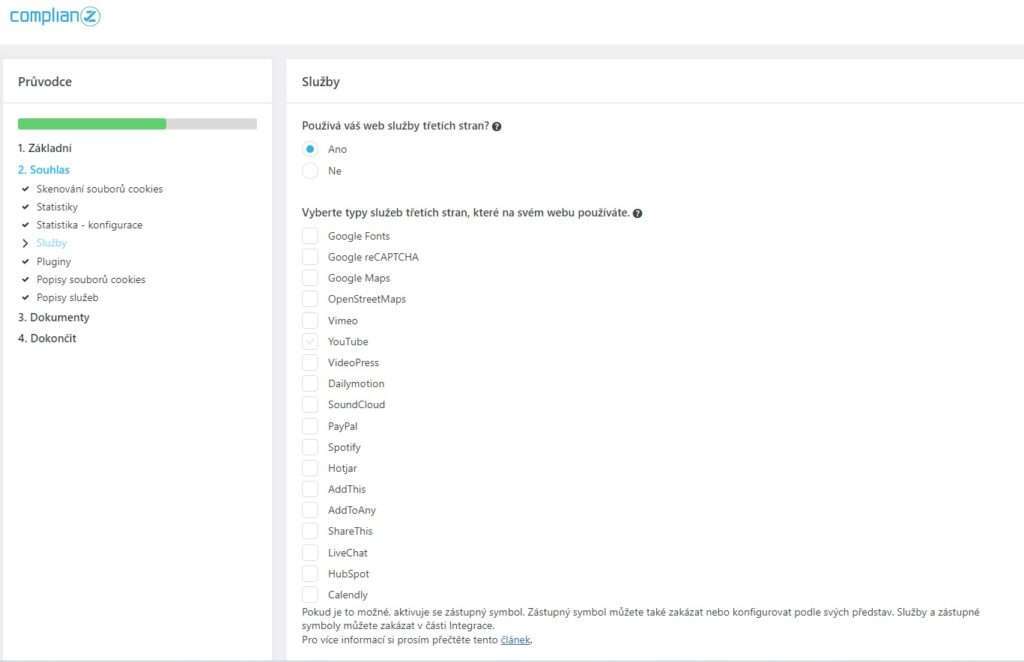Tick the AddToAny checkbox
This screenshot has height=662, width=1024.
click(x=310, y=510)
